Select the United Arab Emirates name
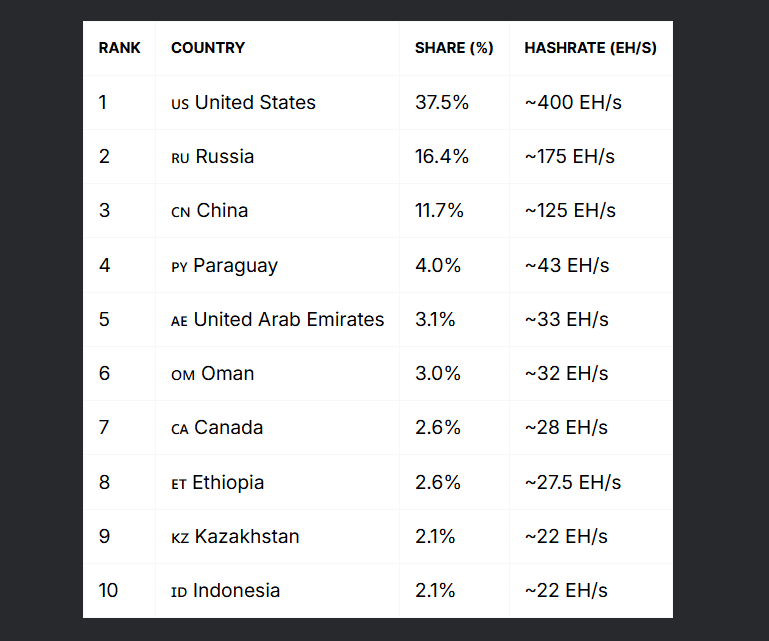Image resolution: width=769 pixels, height=641 pixels. coord(289,319)
